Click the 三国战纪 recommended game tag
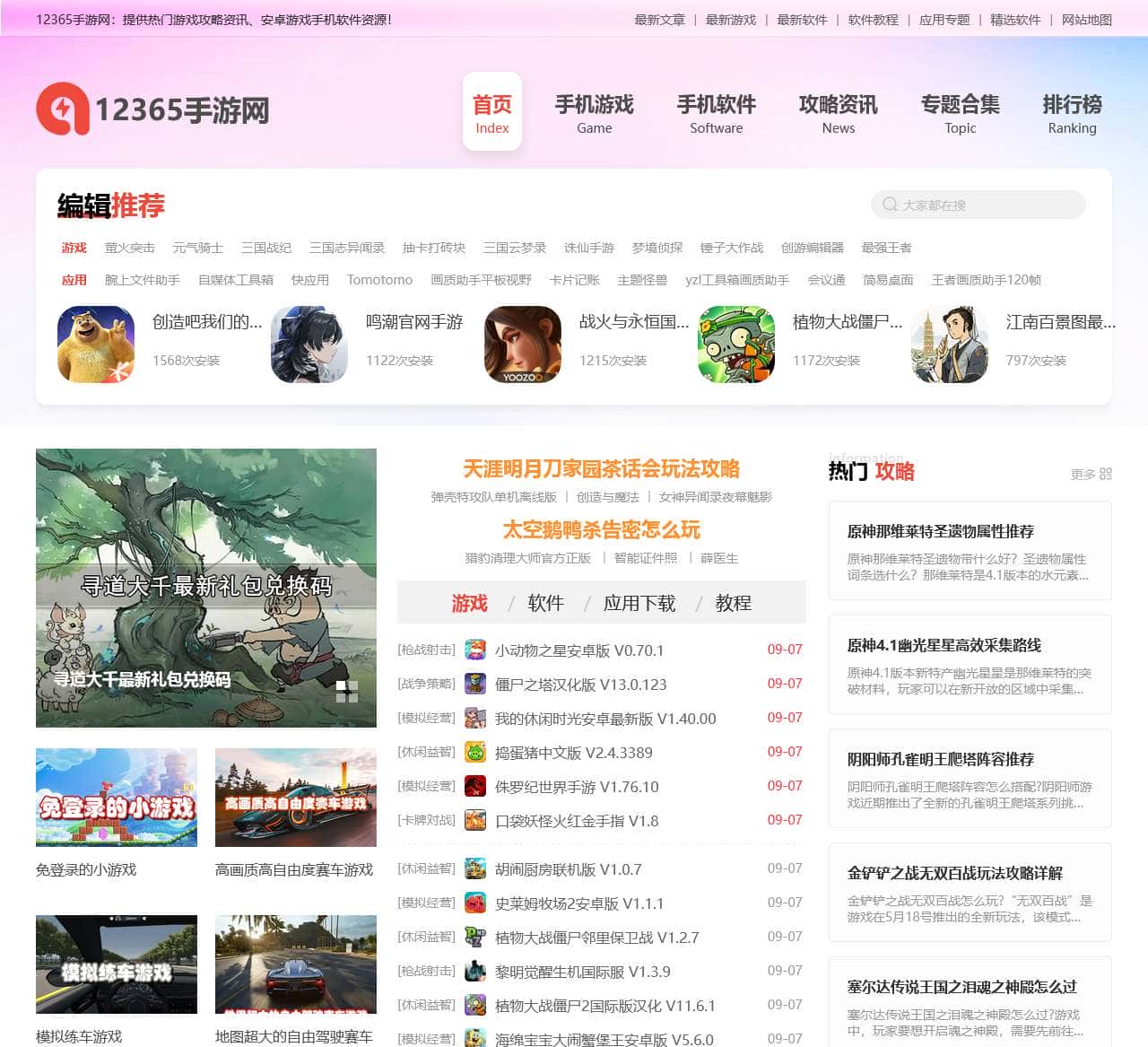Viewport: 1148px width, 1047px height. click(x=266, y=248)
